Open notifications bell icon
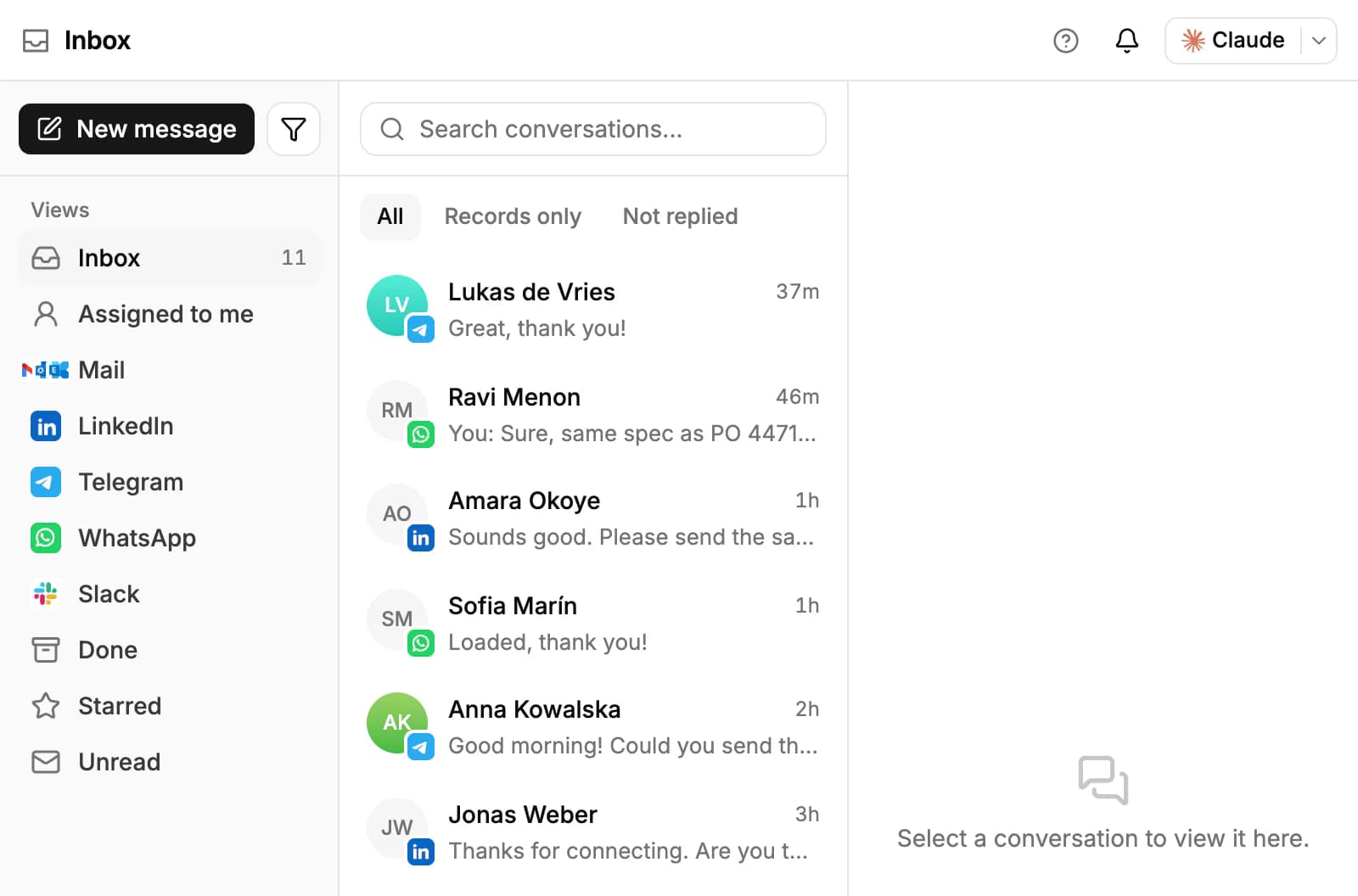 click(x=1126, y=41)
